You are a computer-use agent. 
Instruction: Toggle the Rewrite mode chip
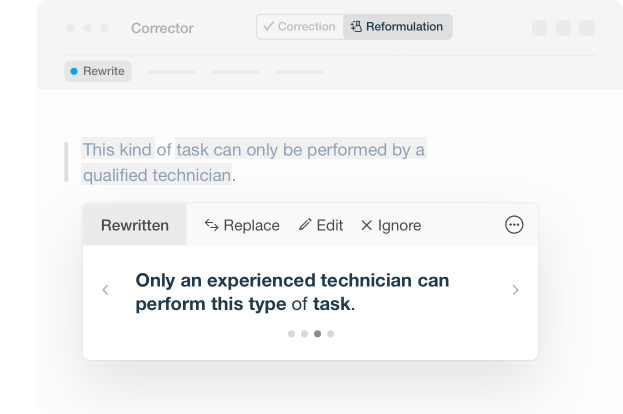98,71
